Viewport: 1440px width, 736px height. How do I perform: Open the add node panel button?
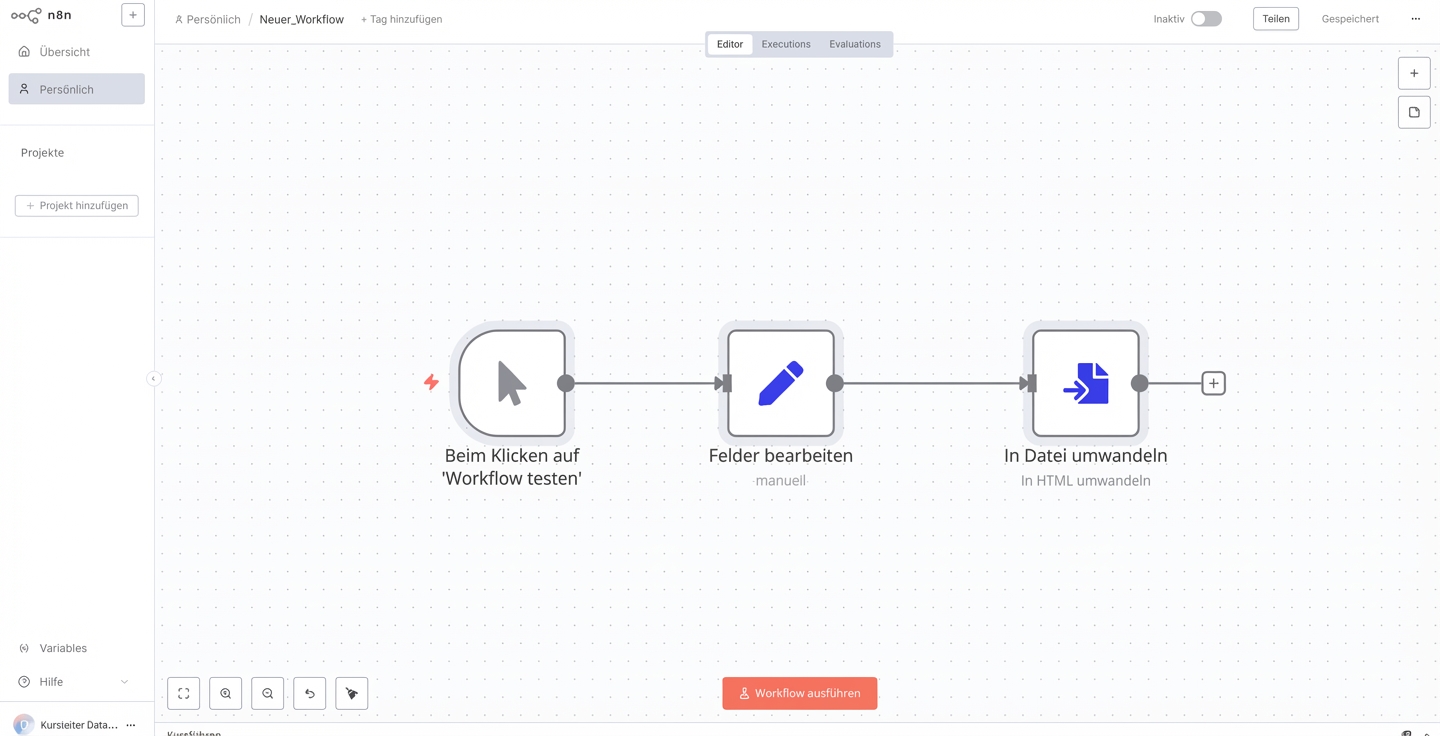click(x=1414, y=73)
